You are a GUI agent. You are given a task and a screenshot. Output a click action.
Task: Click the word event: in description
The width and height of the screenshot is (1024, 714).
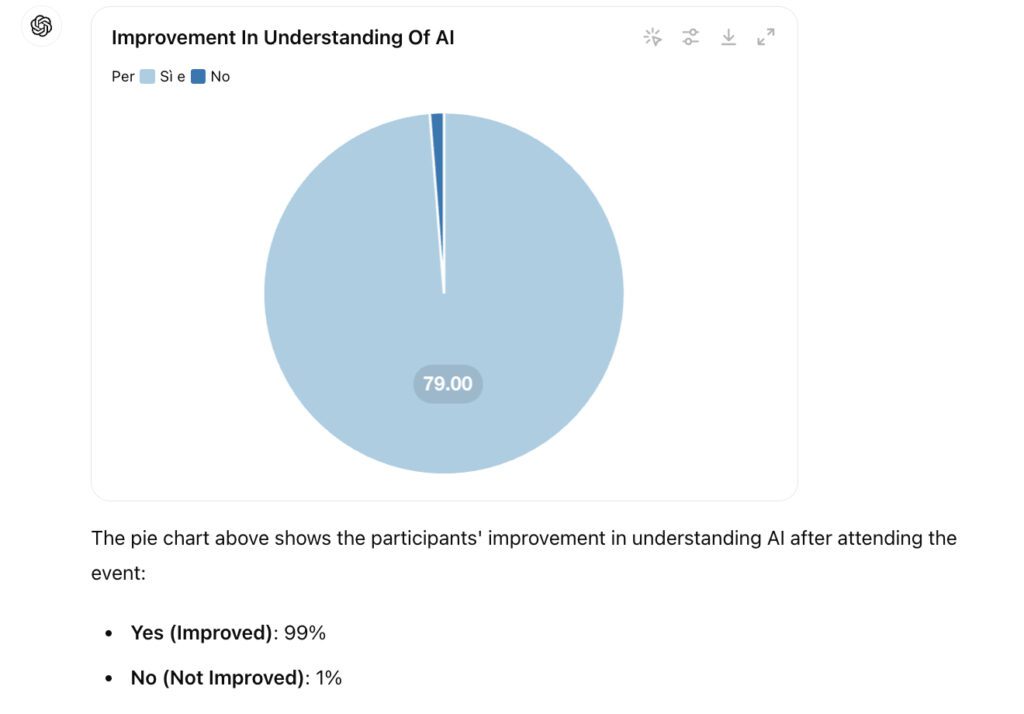118,573
